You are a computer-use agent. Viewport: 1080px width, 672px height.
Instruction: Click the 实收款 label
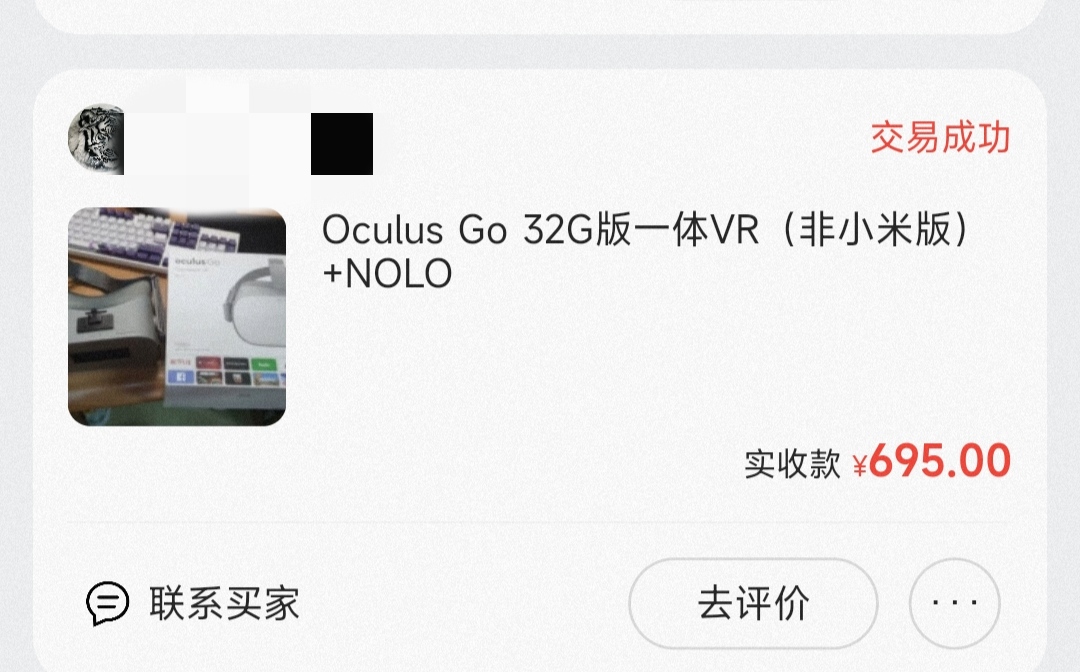coord(792,463)
